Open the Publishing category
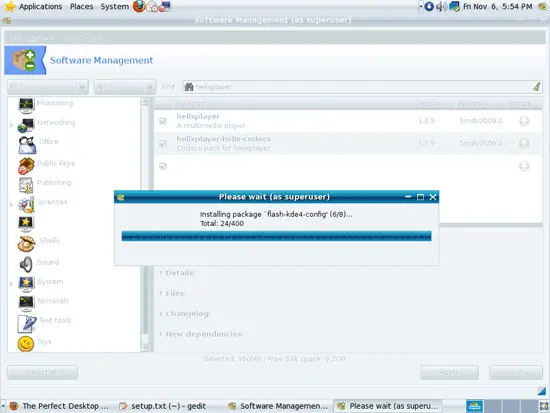The width and height of the screenshot is (550, 413). (x=54, y=182)
